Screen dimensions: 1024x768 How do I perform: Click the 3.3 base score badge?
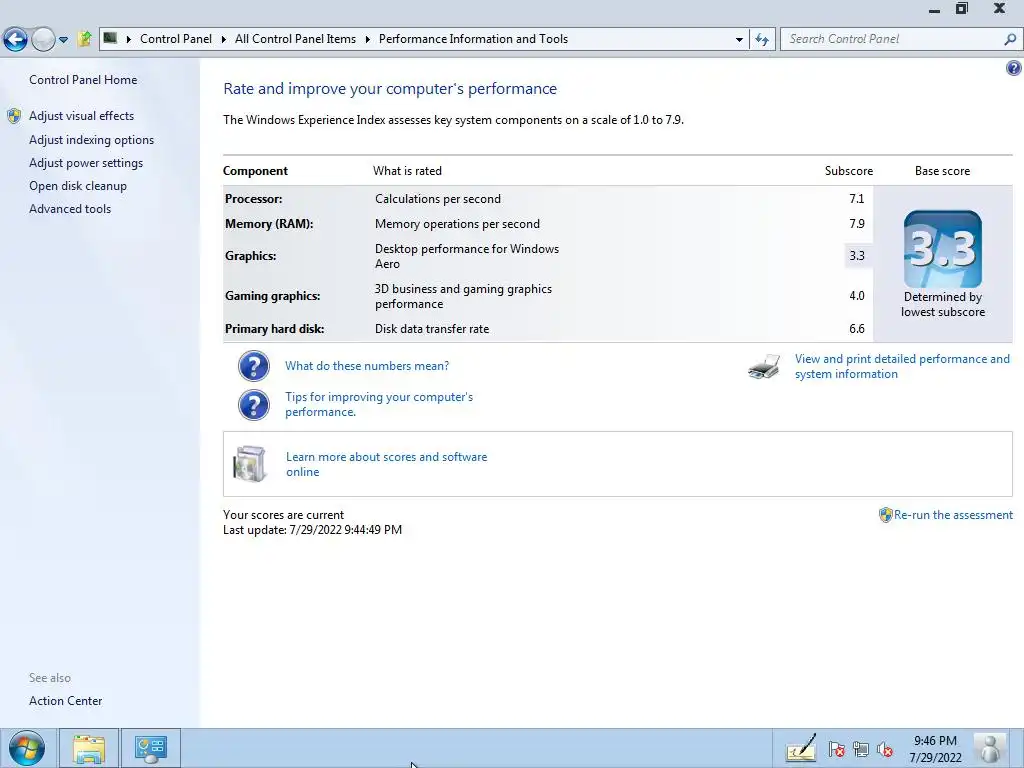[942, 249]
